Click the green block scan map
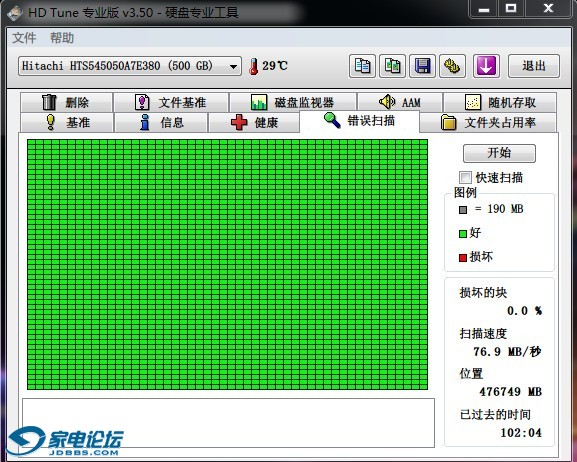The image size is (577, 462). click(227, 264)
